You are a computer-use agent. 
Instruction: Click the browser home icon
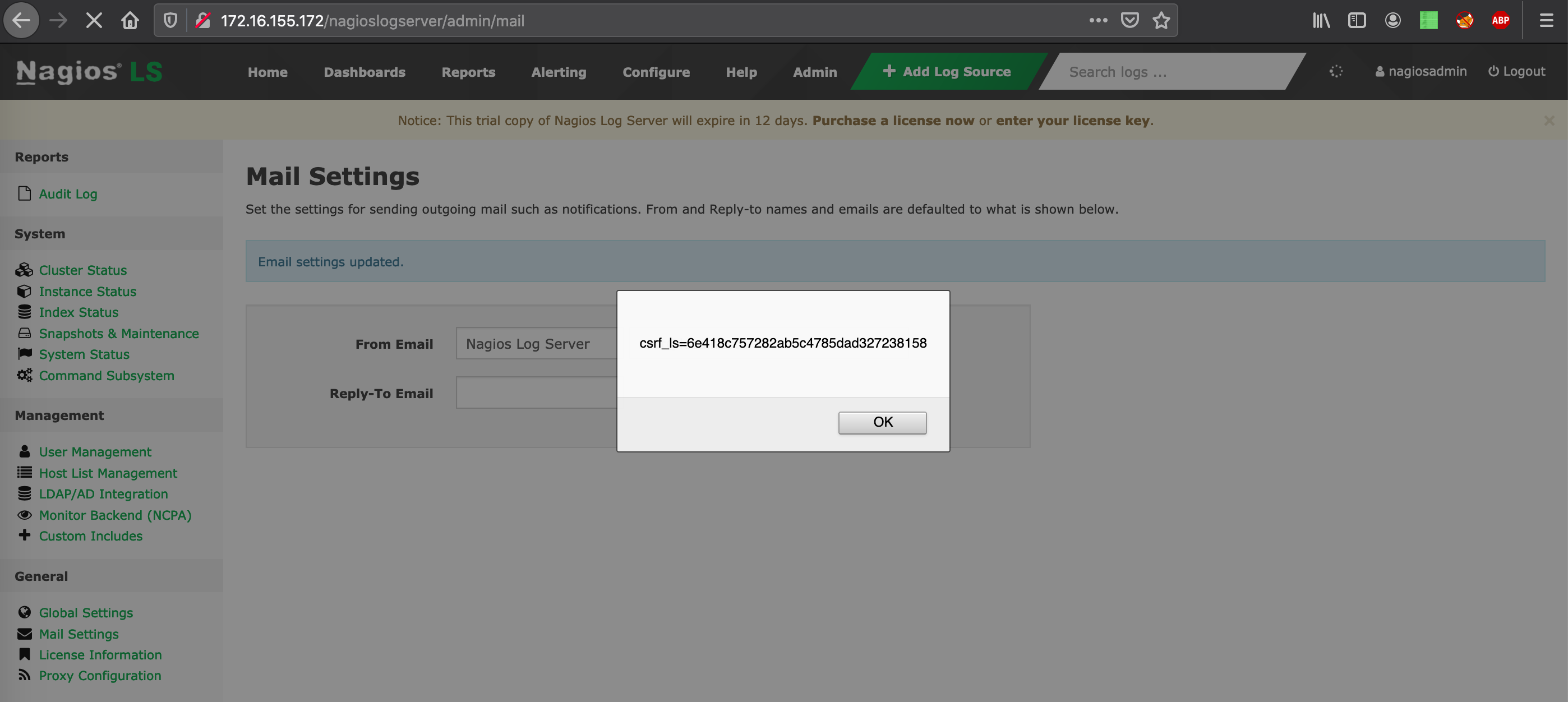click(130, 21)
